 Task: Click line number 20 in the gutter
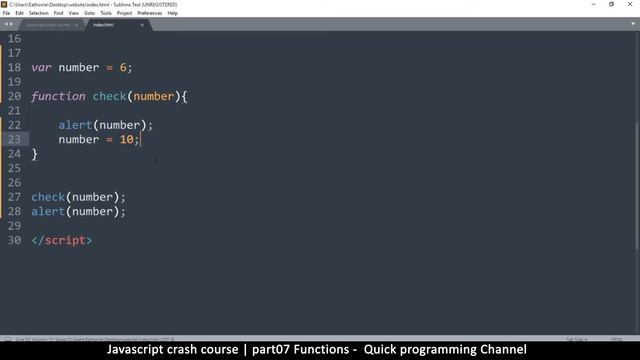pyautogui.click(x=14, y=96)
